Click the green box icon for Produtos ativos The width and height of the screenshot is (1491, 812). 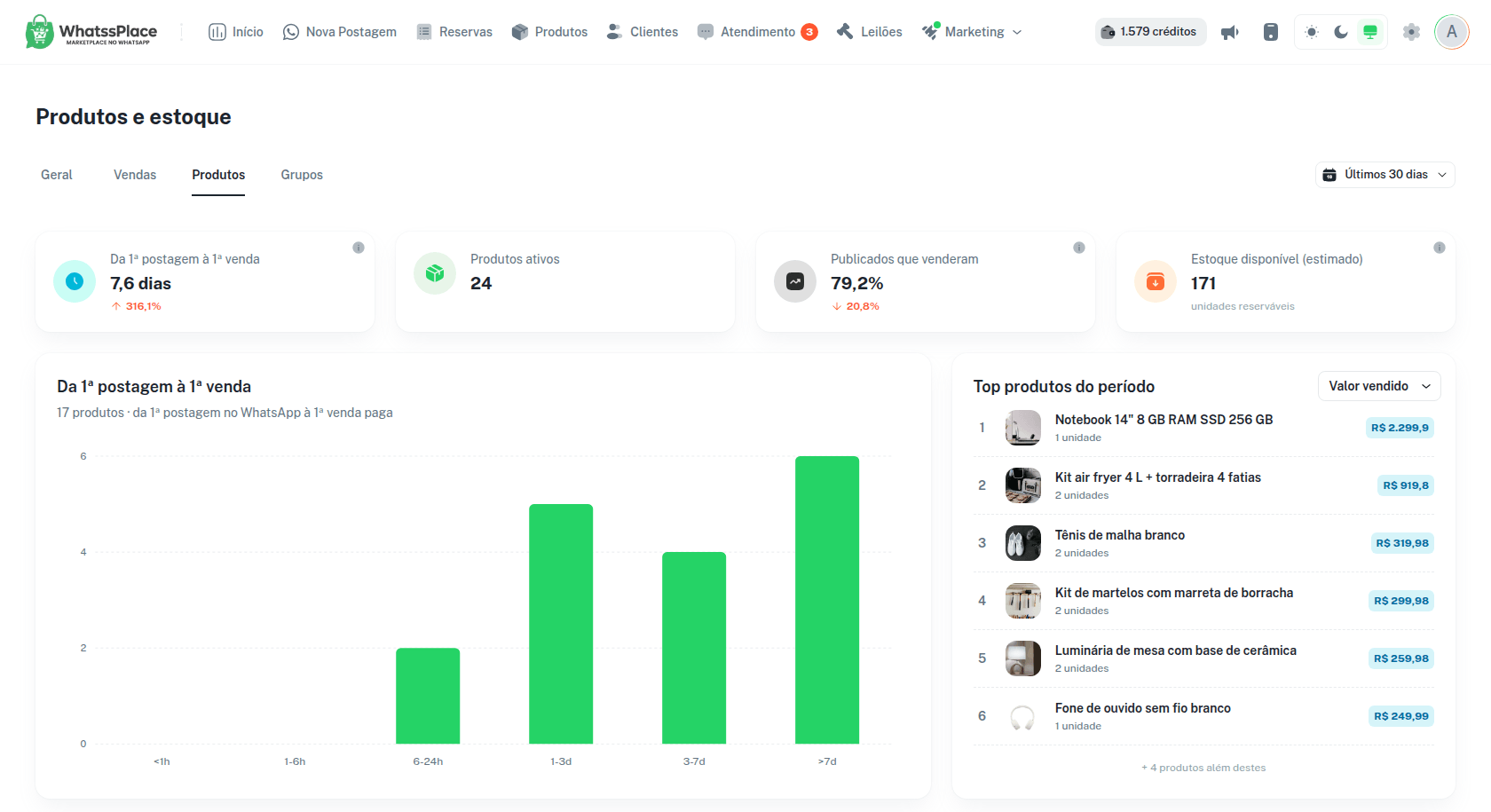[435, 273]
